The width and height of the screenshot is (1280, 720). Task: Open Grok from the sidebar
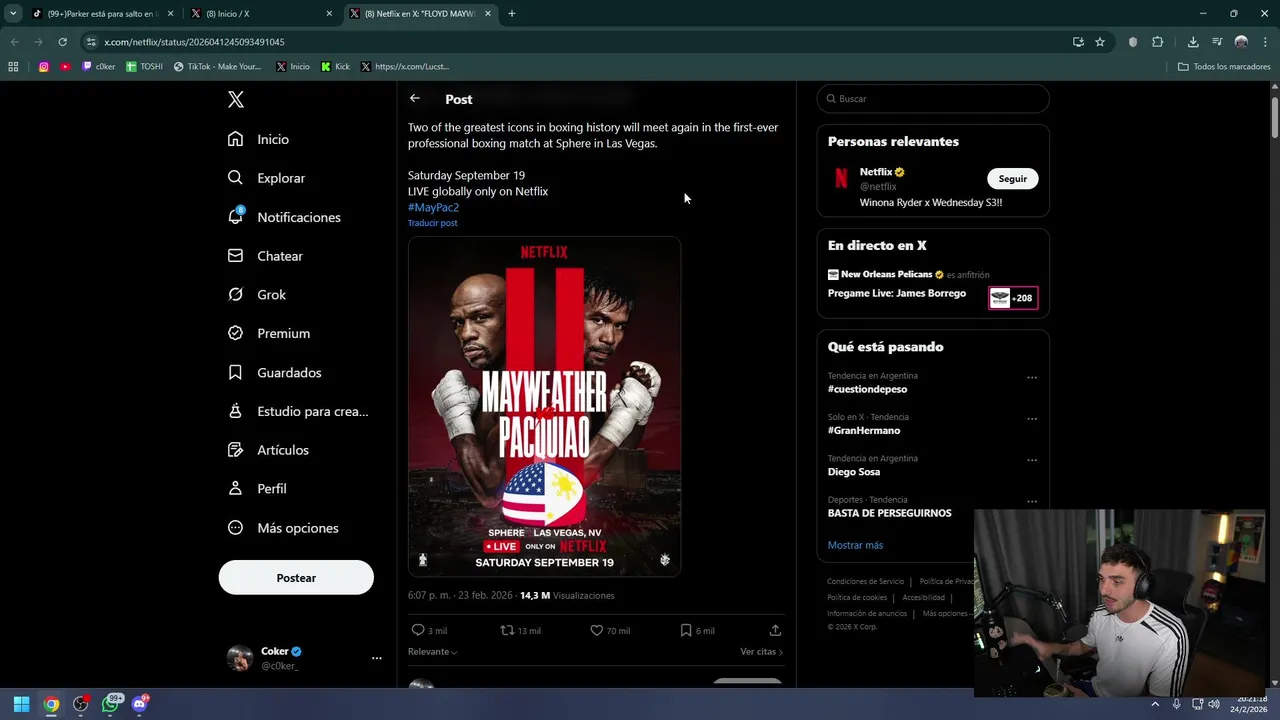click(x=257, y=295)
